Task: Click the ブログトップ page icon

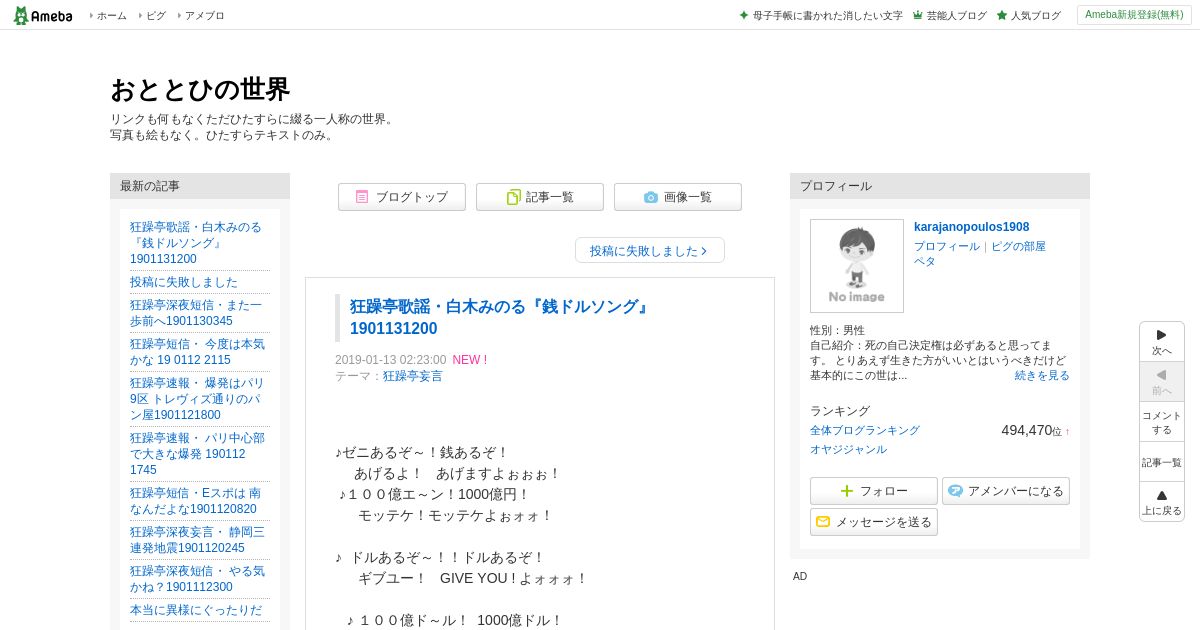Action: coord(362,197)
